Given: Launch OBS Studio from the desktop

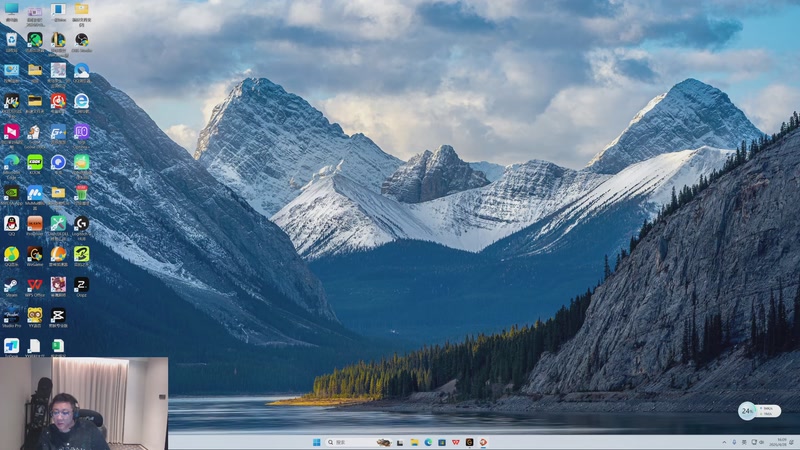Looking at the screenshot, I should [x=82, y=40].
